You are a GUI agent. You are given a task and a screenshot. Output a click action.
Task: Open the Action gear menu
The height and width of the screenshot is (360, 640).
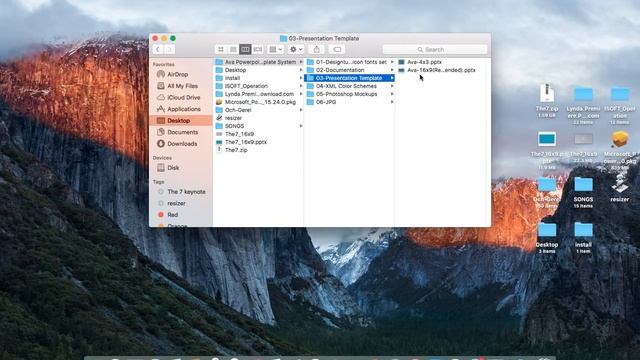pyautogui.click(x=296, y=49)
